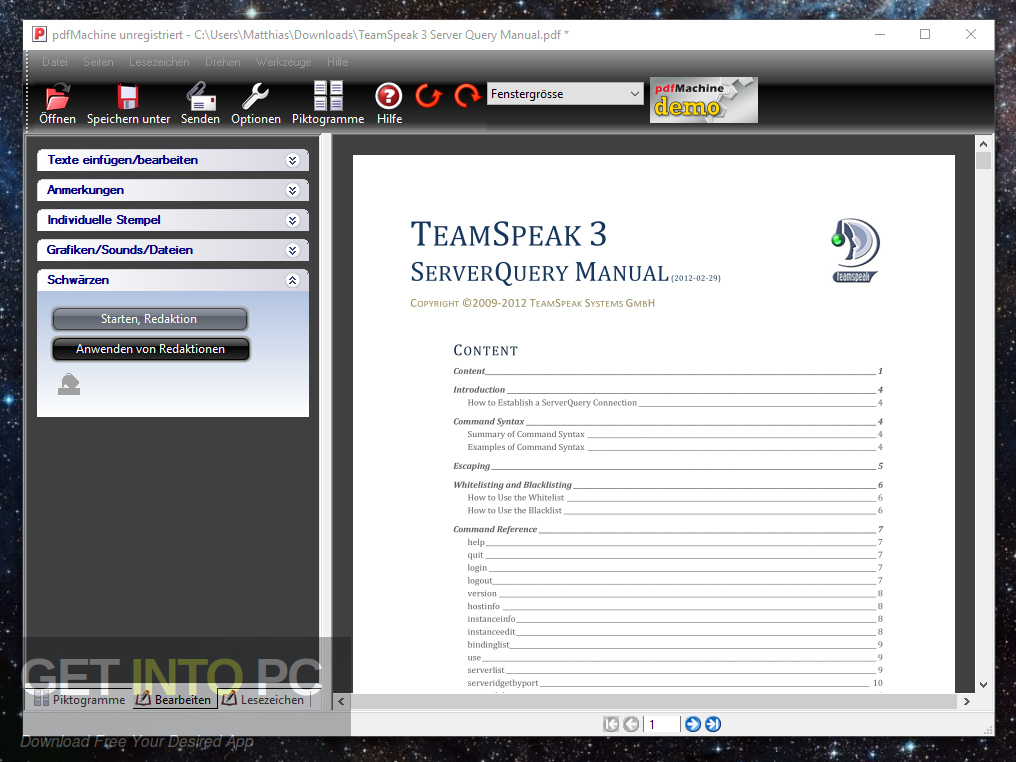This screenshot has height=762, width=1016.
Task: Go to the next page arrow
Action: pos(693,724)
